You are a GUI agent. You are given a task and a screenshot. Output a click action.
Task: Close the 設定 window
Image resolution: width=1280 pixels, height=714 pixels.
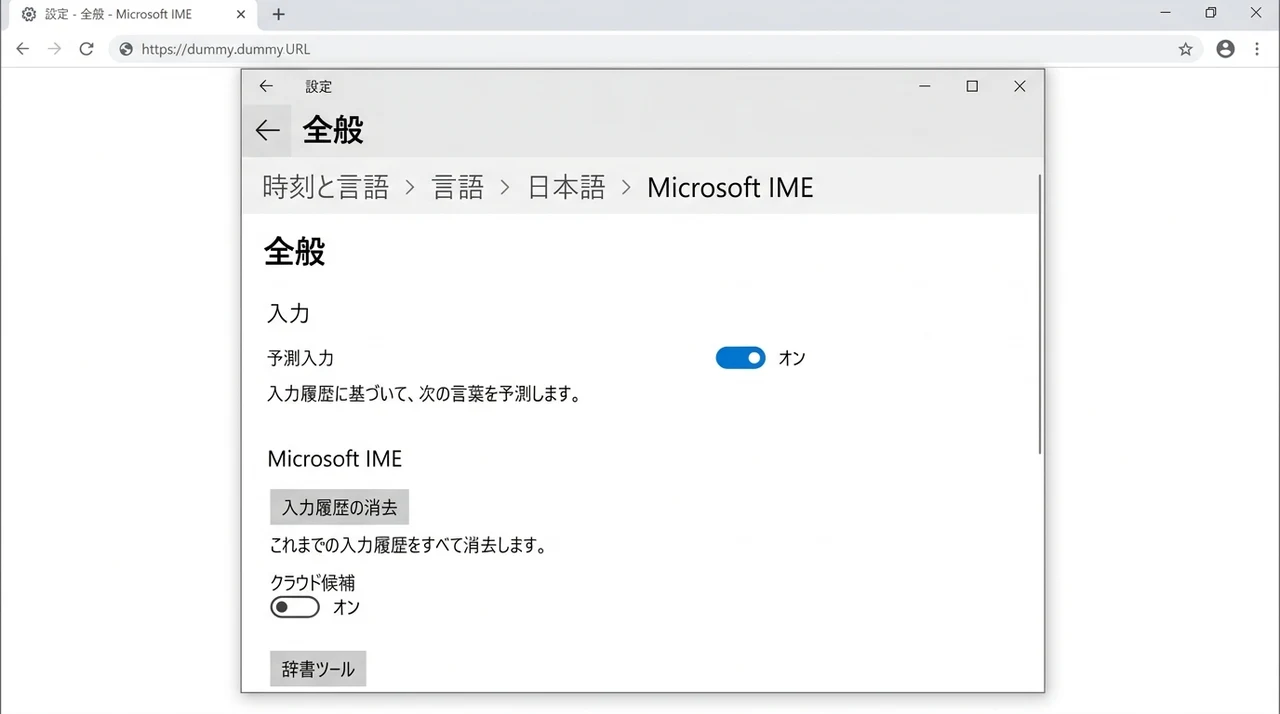point(1020,87)
